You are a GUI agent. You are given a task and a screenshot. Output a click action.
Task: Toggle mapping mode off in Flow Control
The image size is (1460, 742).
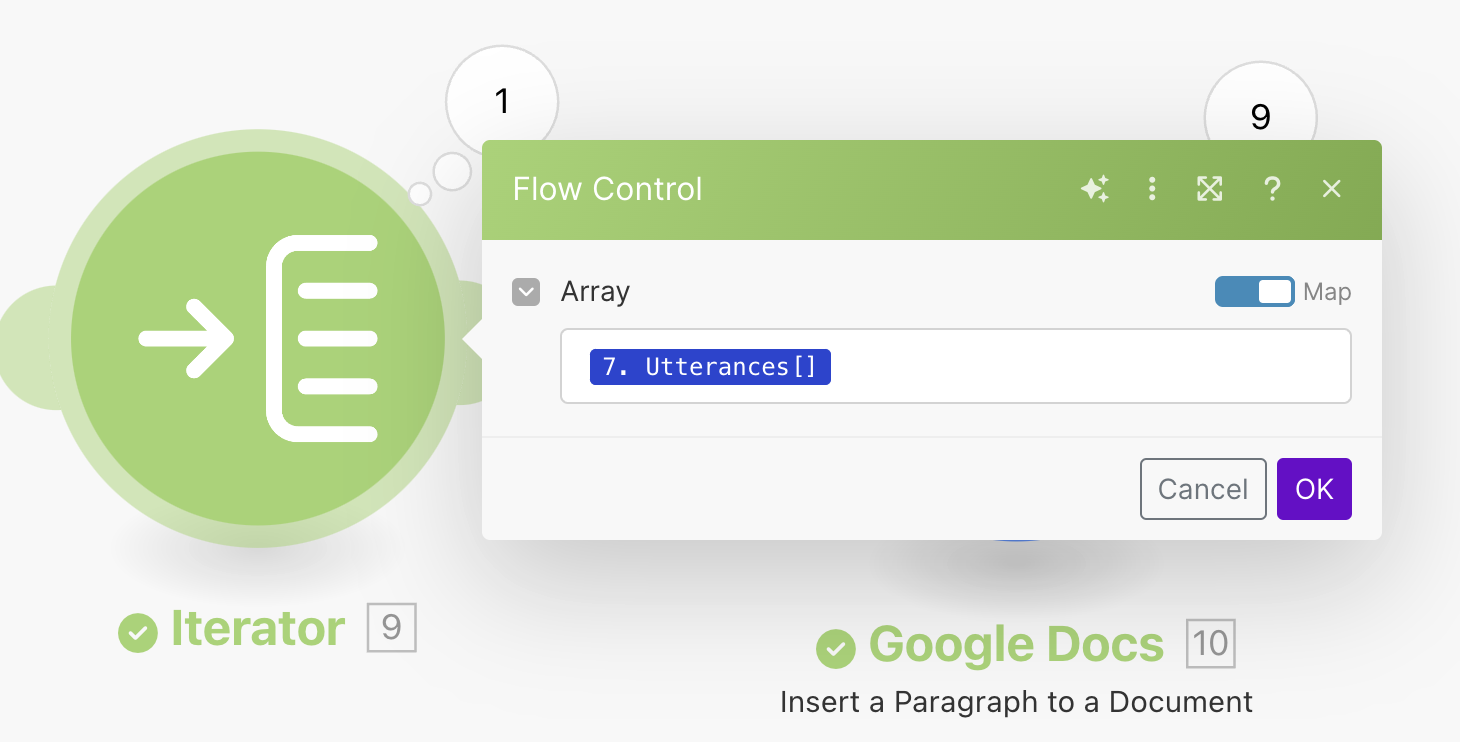[1254, 291]
